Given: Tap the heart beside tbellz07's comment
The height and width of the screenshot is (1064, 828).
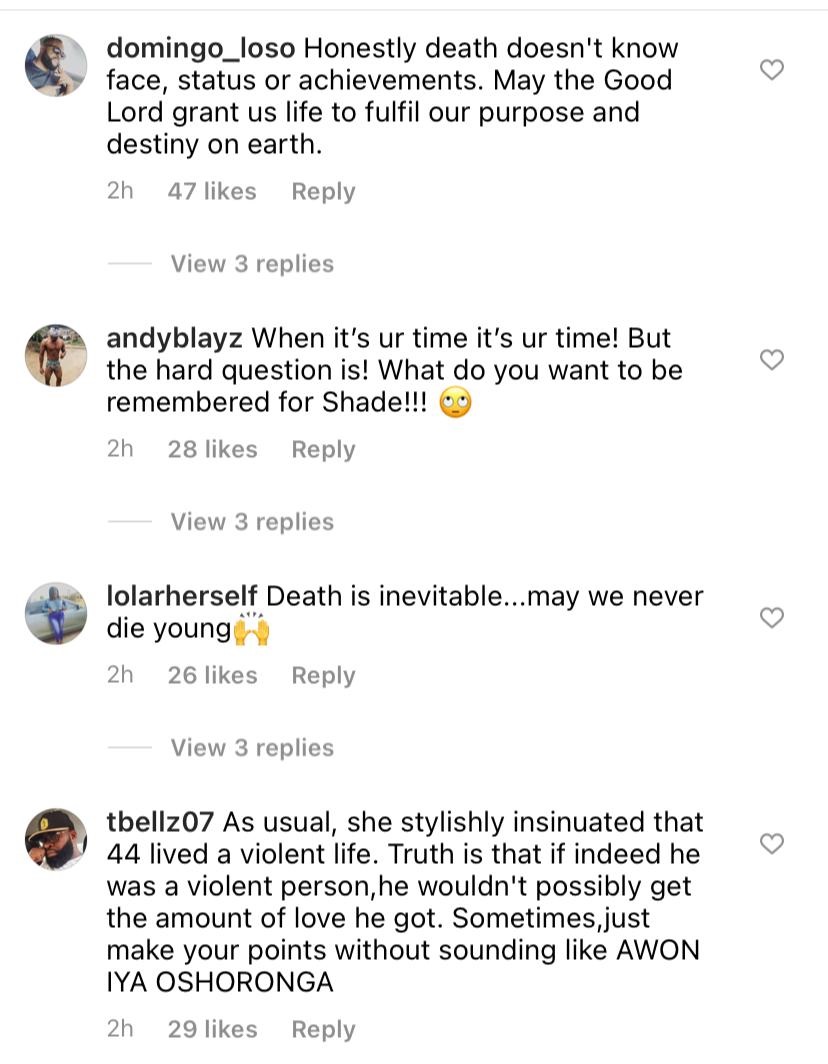Looking at the screenshot, I should click(x=771, y=845).
